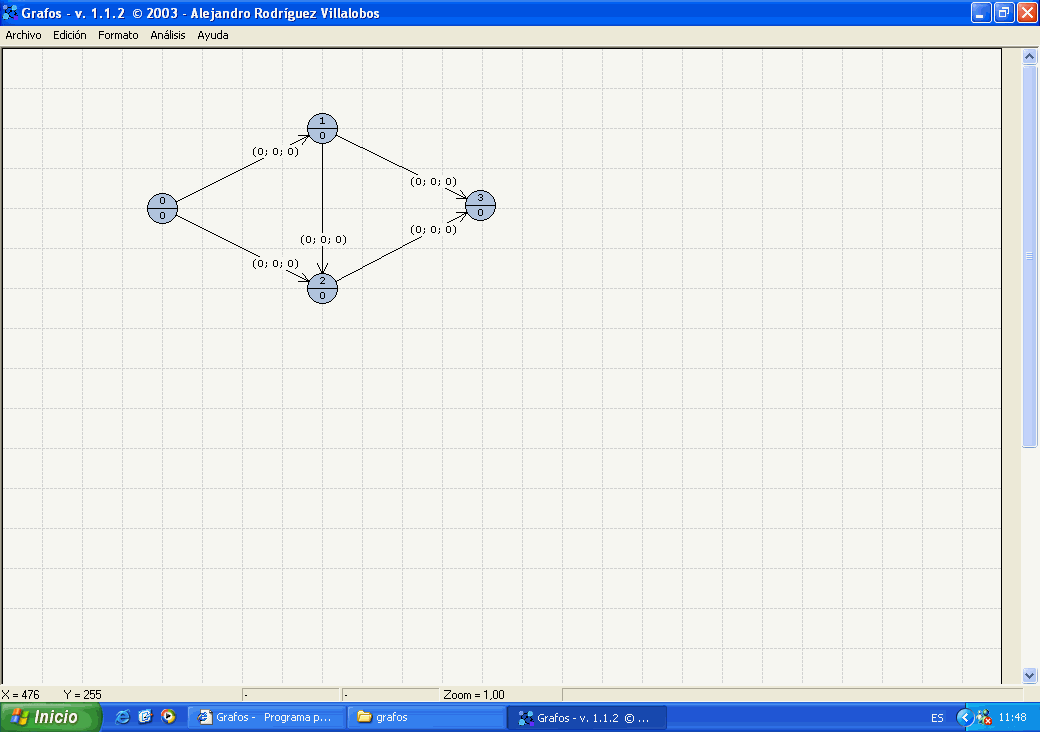Launch Internet Explorer from quick launch
The height and width of the screenshot is (732, 1040).
[123, 717]
